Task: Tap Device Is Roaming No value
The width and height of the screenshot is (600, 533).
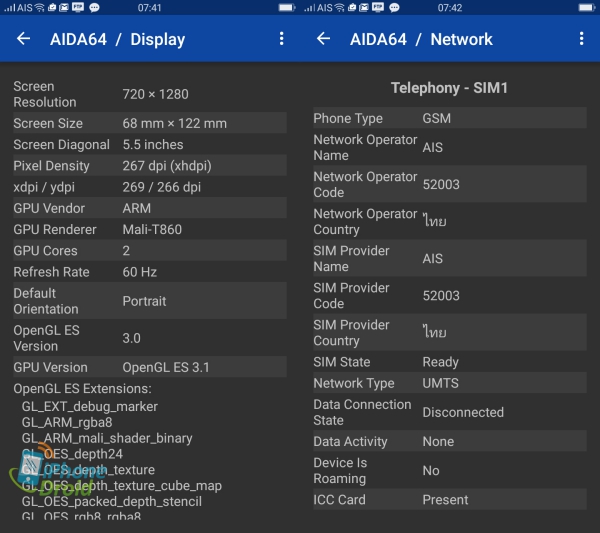Action: (x=431, y=471)
